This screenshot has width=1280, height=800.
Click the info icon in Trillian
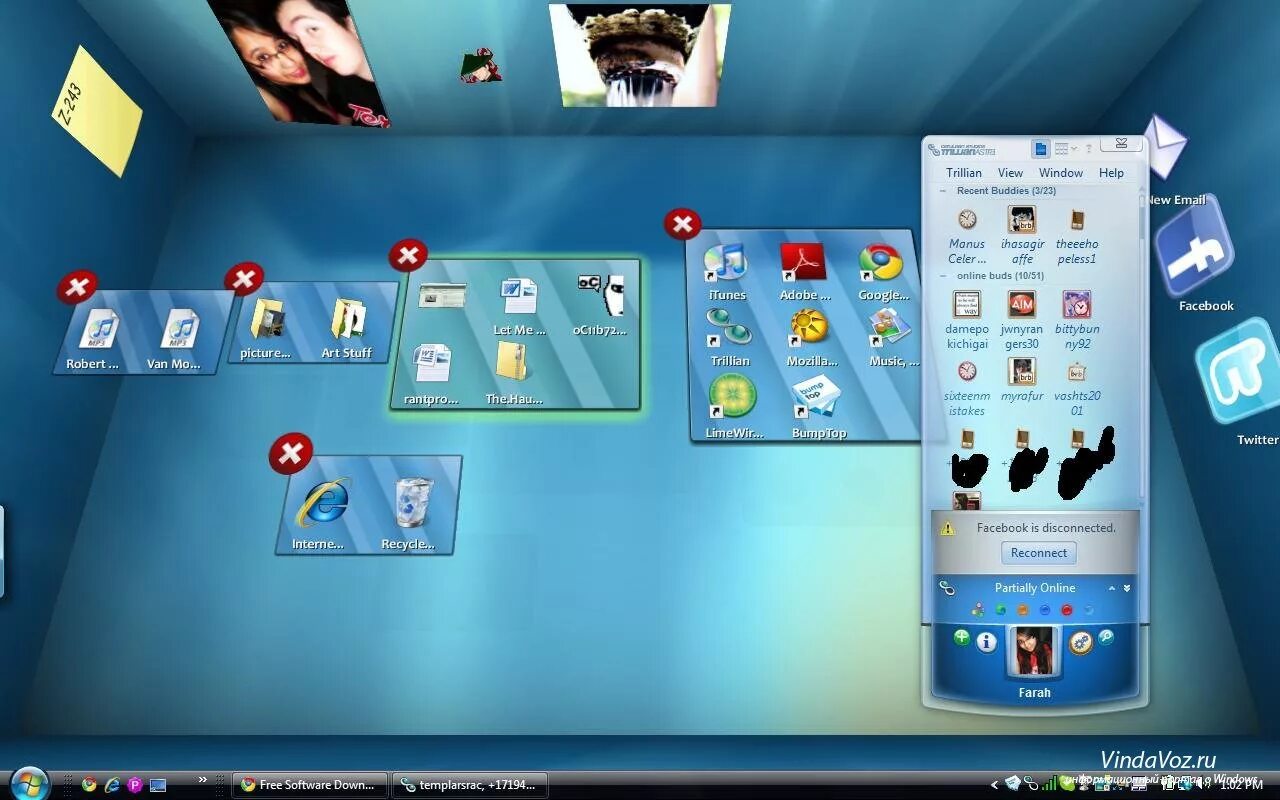tap(986, 642)
